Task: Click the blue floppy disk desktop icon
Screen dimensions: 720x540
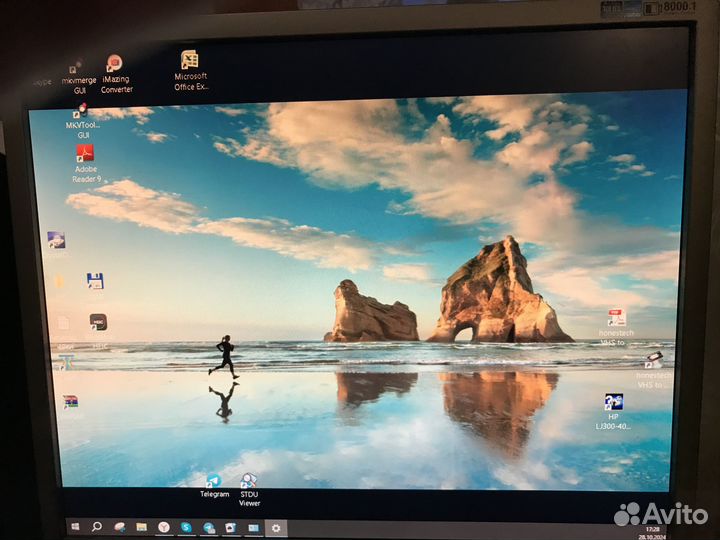Action: pos(95,281)
